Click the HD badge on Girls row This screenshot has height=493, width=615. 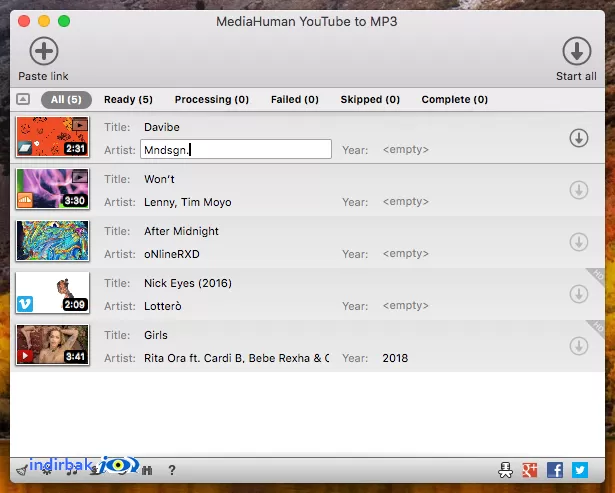[x=597, y=327]
